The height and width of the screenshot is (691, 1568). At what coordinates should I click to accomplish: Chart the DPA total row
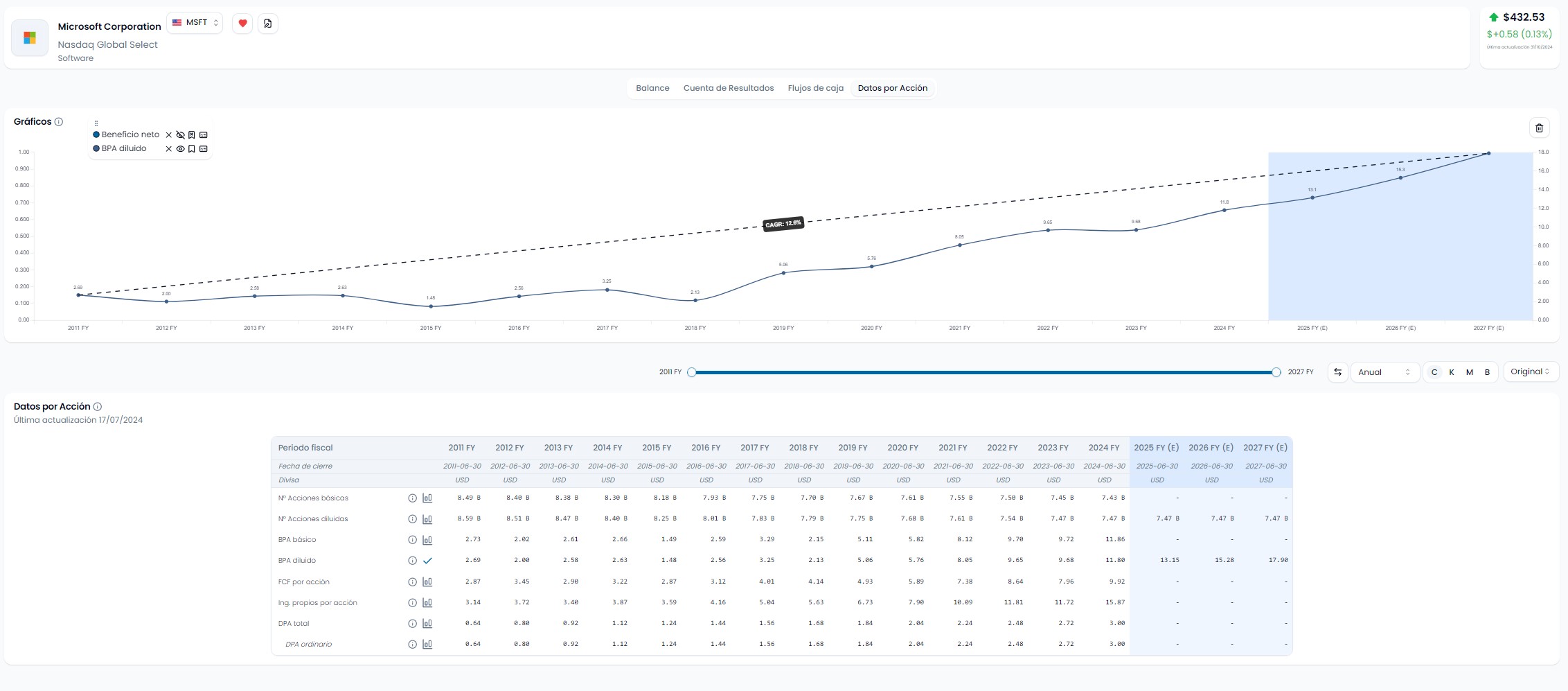click(427, 624)
